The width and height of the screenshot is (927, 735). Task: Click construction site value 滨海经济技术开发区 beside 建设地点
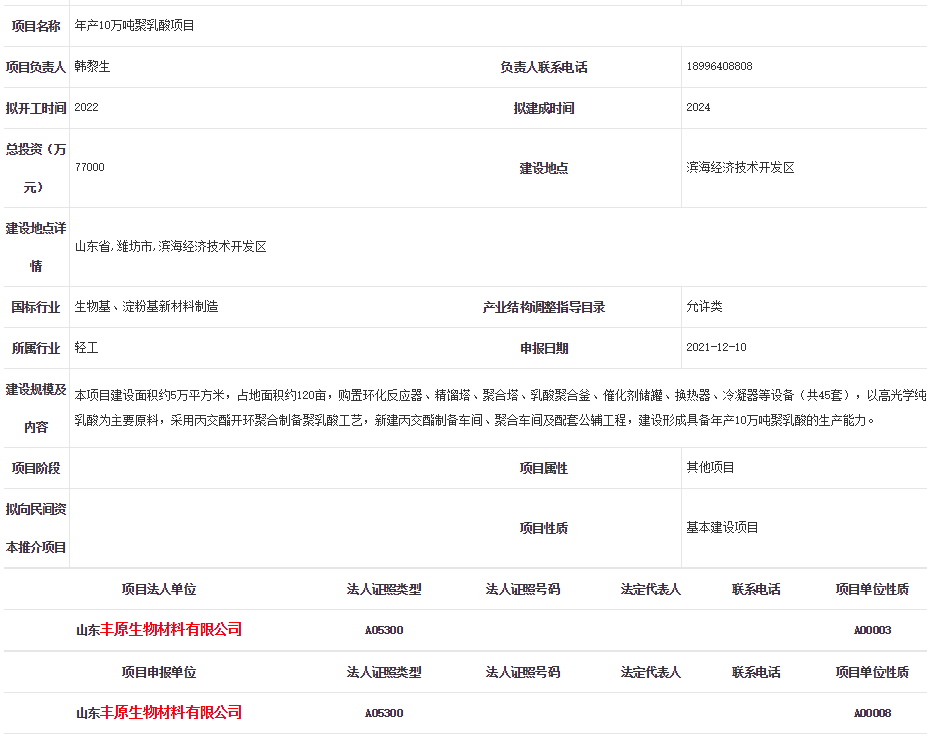tap(740, 167)
